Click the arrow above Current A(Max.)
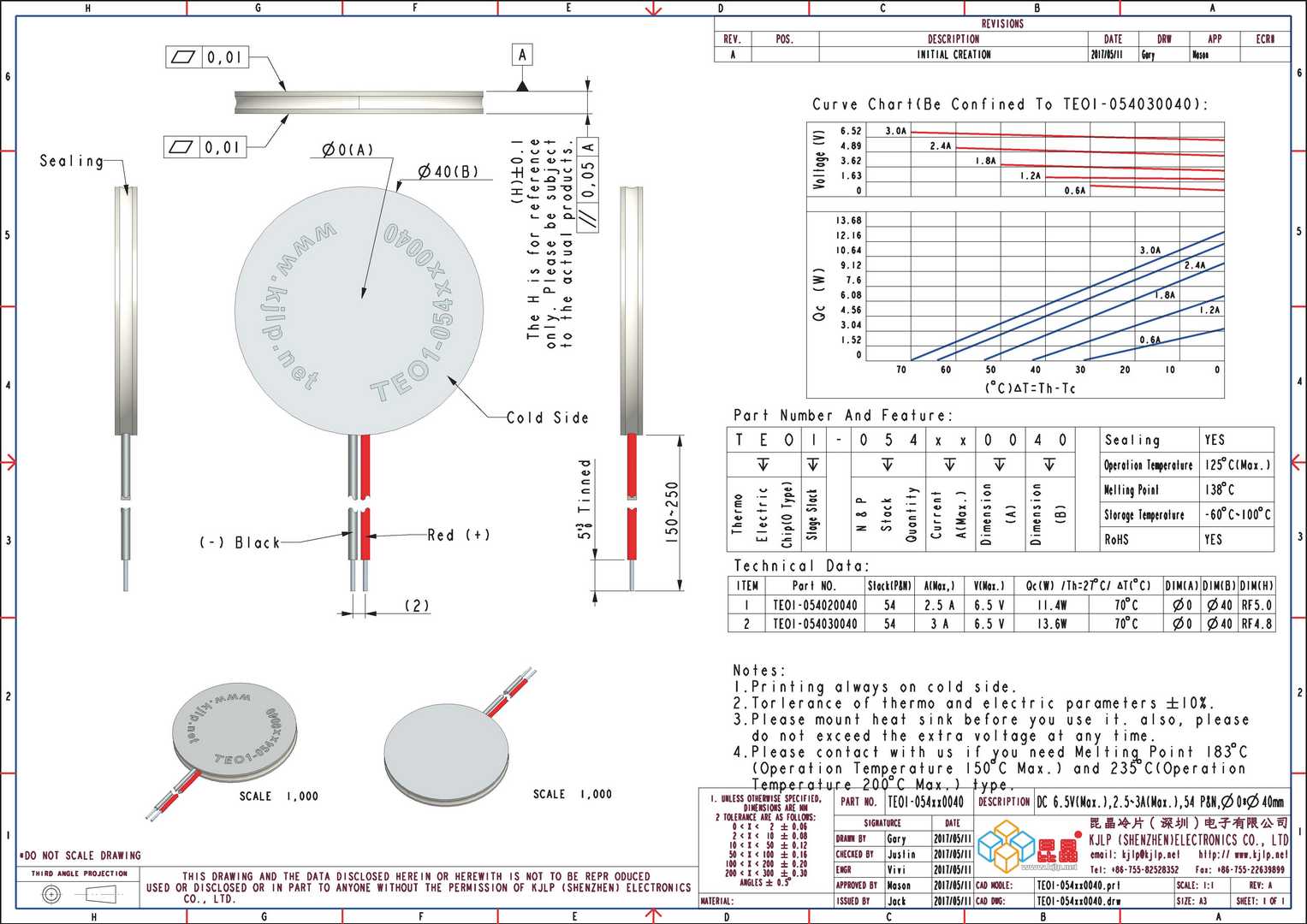The width and height of the screenshot is (1307, 924). point(949,465)
